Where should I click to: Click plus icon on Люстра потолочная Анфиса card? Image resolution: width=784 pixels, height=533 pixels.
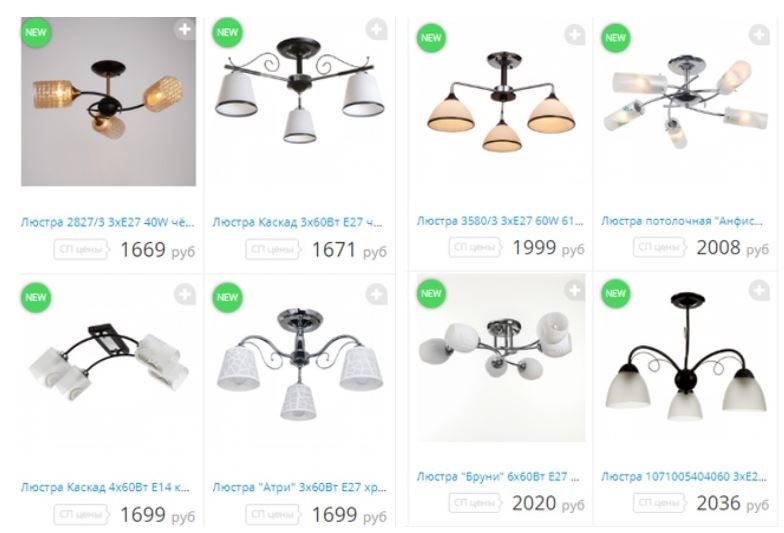(759, 35)
